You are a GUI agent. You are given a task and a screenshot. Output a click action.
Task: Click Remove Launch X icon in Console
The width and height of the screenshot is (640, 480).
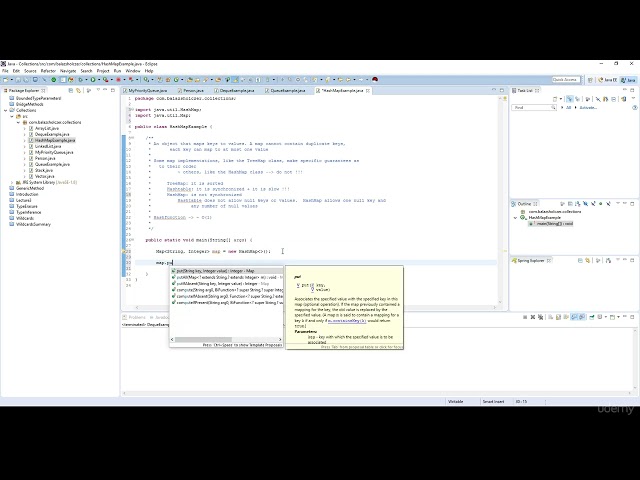[533, 317]
